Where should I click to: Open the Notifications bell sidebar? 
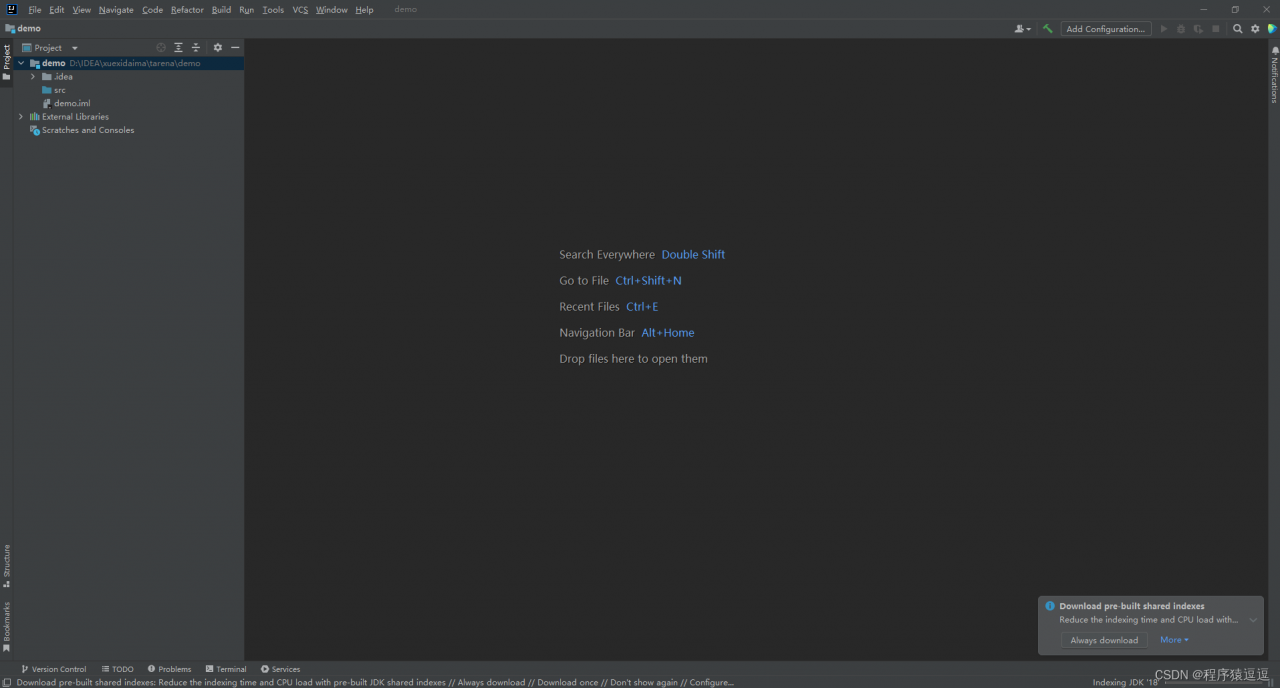pyautogui.click(x=1274, y=74)
